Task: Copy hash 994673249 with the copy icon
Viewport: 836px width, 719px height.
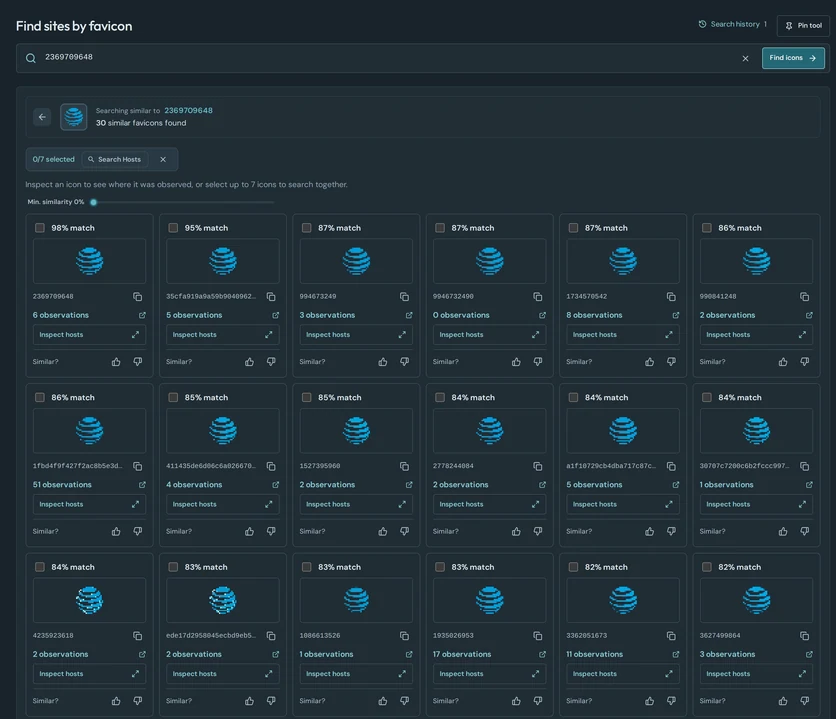Action: point(404,296)
